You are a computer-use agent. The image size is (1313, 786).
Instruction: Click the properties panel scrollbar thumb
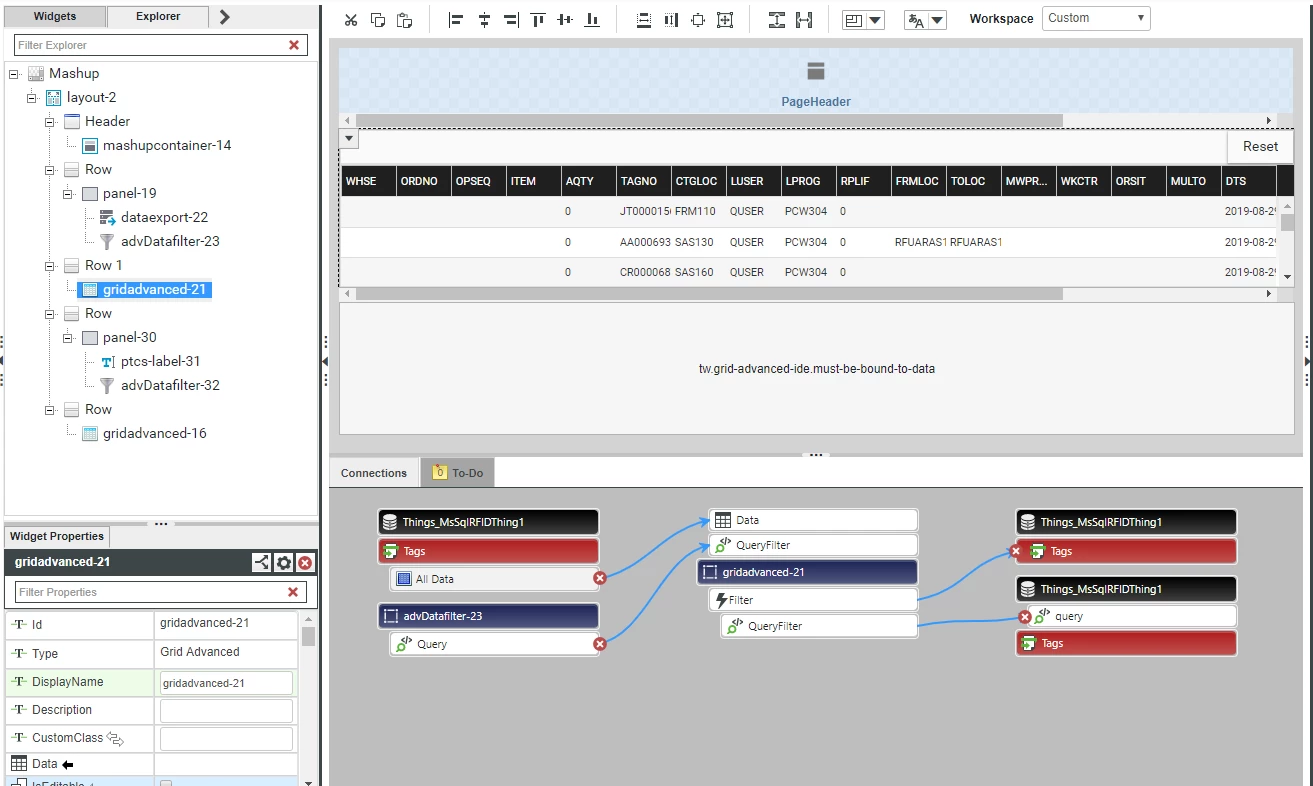[x=308, y=637]
